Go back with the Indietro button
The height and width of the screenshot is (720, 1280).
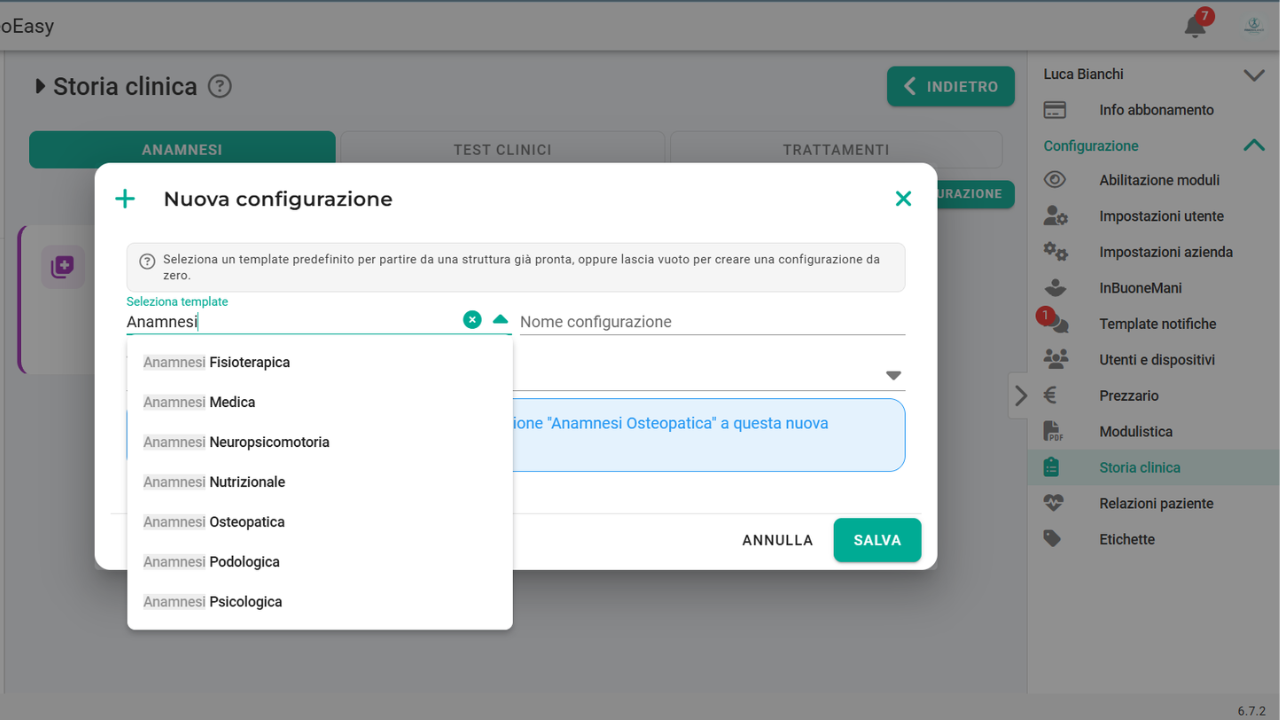[951, 87]
